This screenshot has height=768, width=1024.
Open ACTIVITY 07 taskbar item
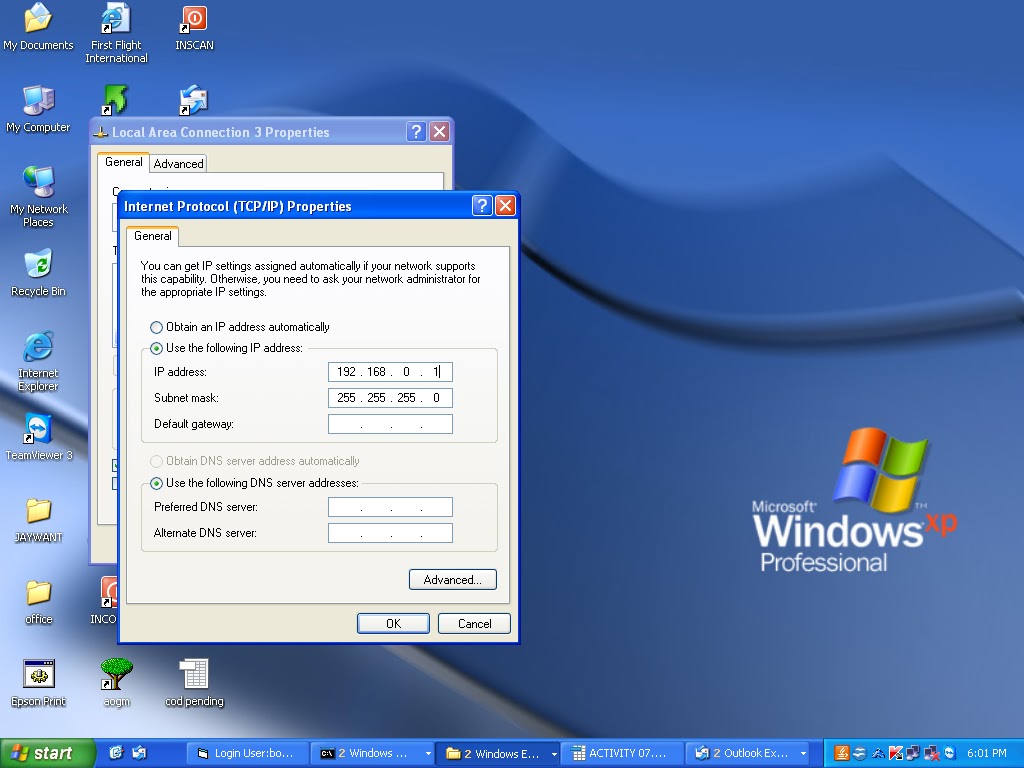tap(623, 753)
